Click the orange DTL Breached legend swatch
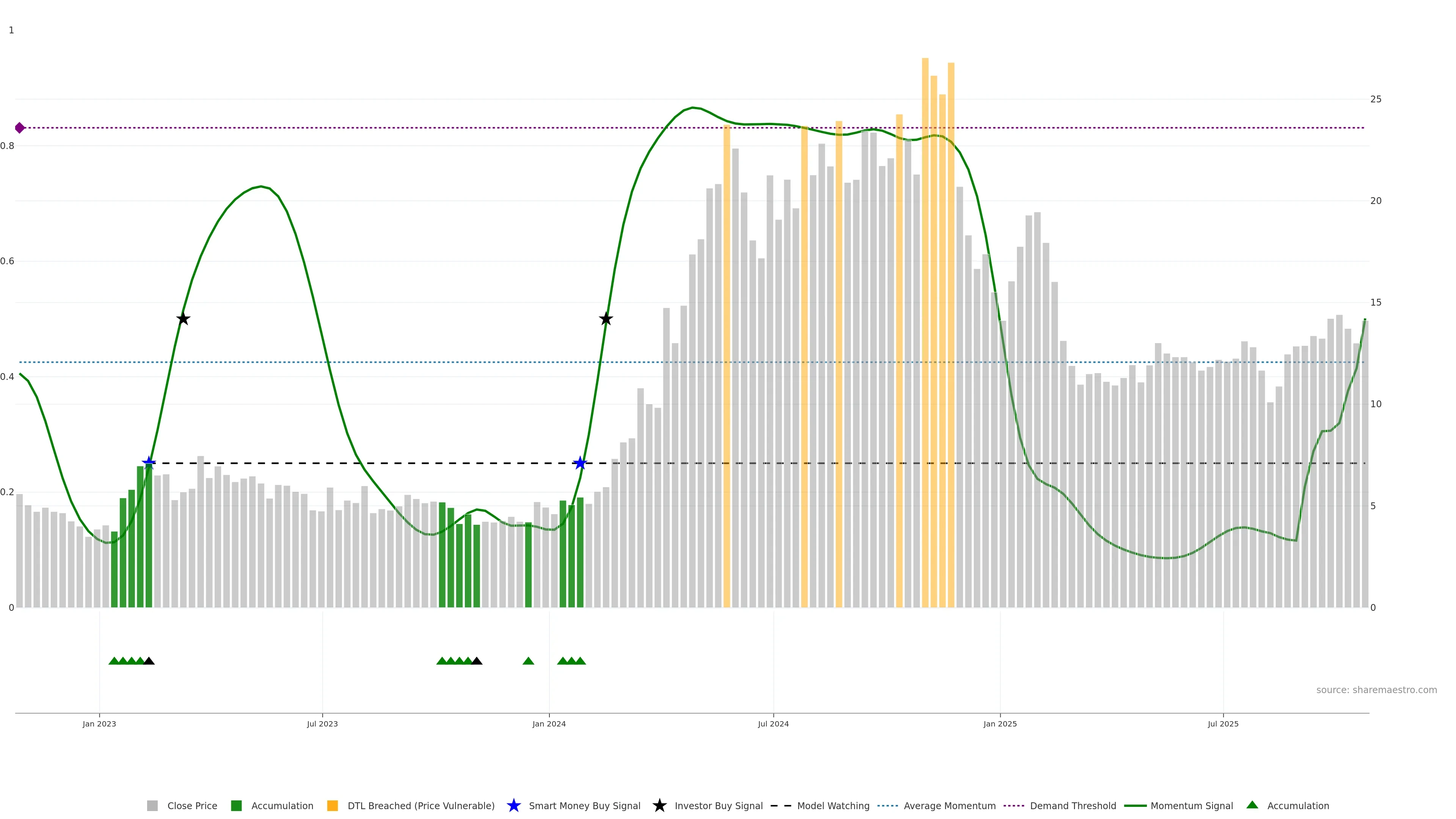Screen dimensions: 1456x819 (x=333, y=806)
